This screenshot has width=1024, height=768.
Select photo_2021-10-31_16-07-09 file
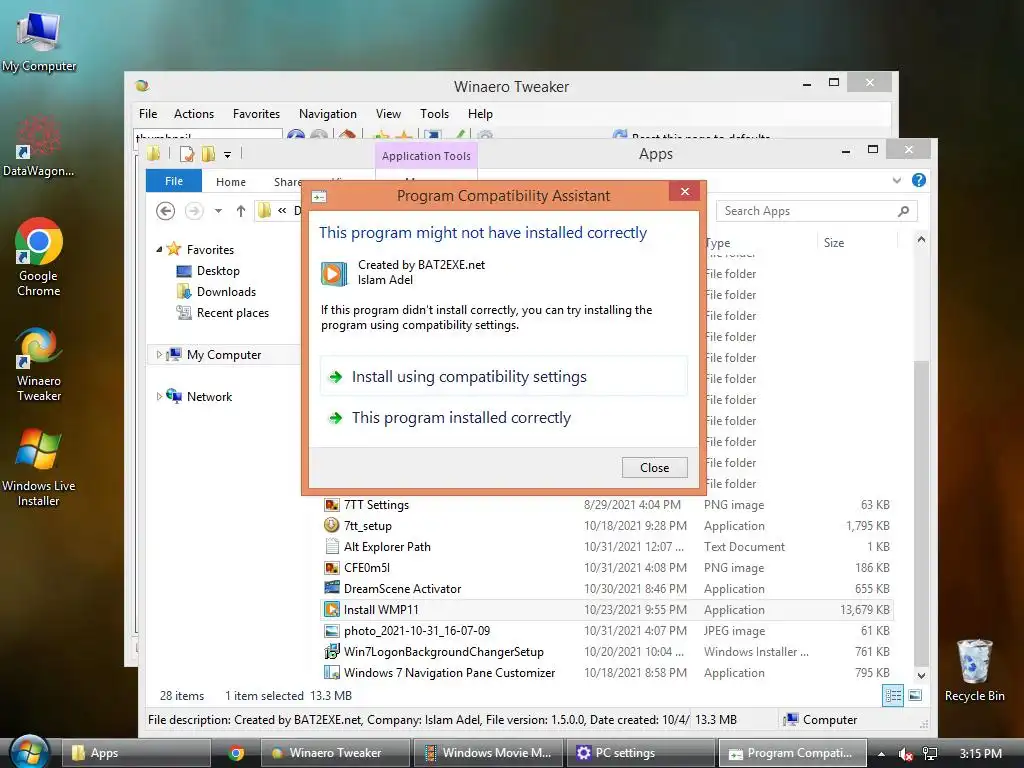pyautogui.click(x=607, y=631)
